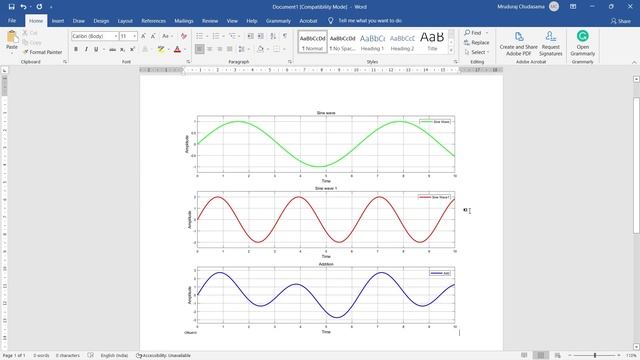Open Grammarly add-in
Screen dimensions: 640x360
582,44
